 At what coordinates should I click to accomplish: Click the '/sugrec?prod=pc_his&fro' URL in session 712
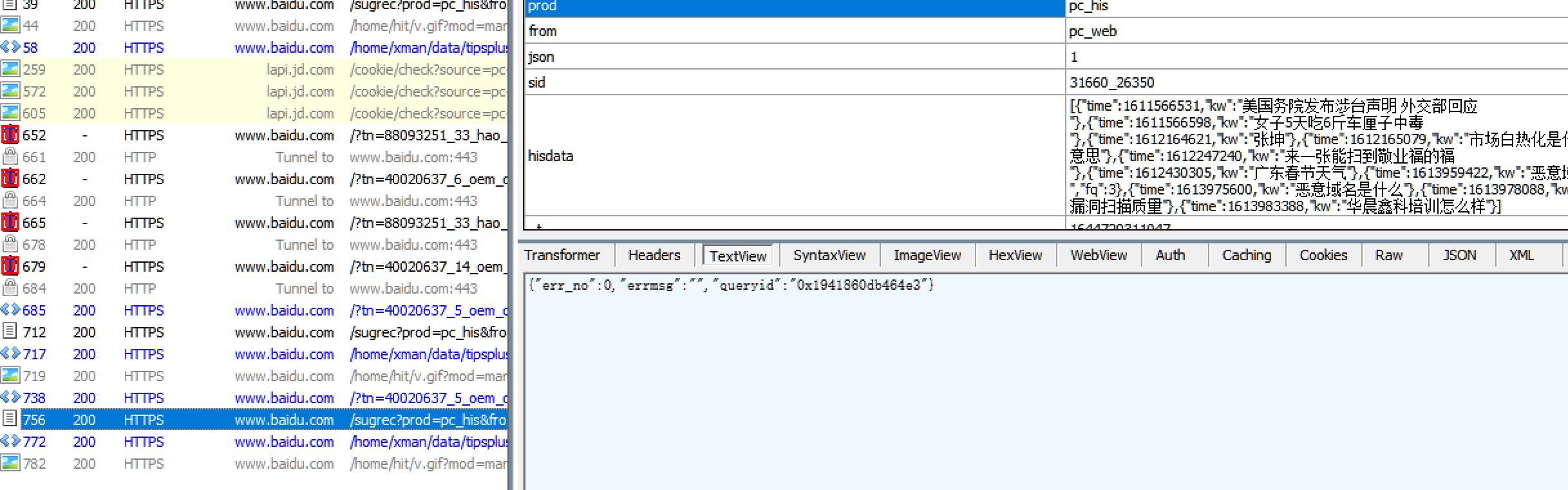(429, 332)
